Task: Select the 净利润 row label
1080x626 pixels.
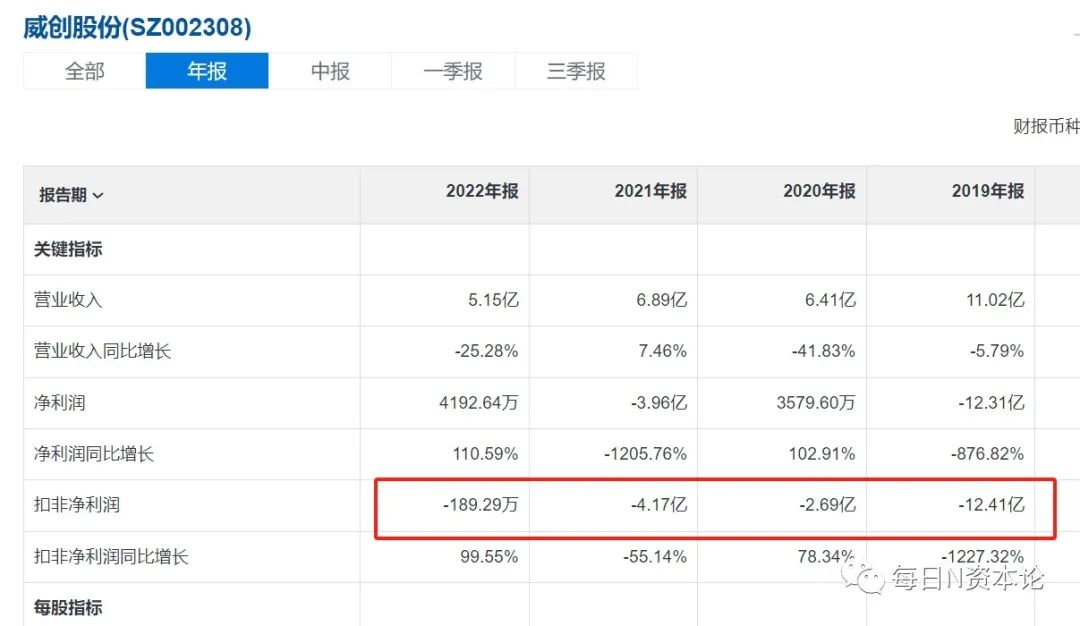Action: [59, 402]
